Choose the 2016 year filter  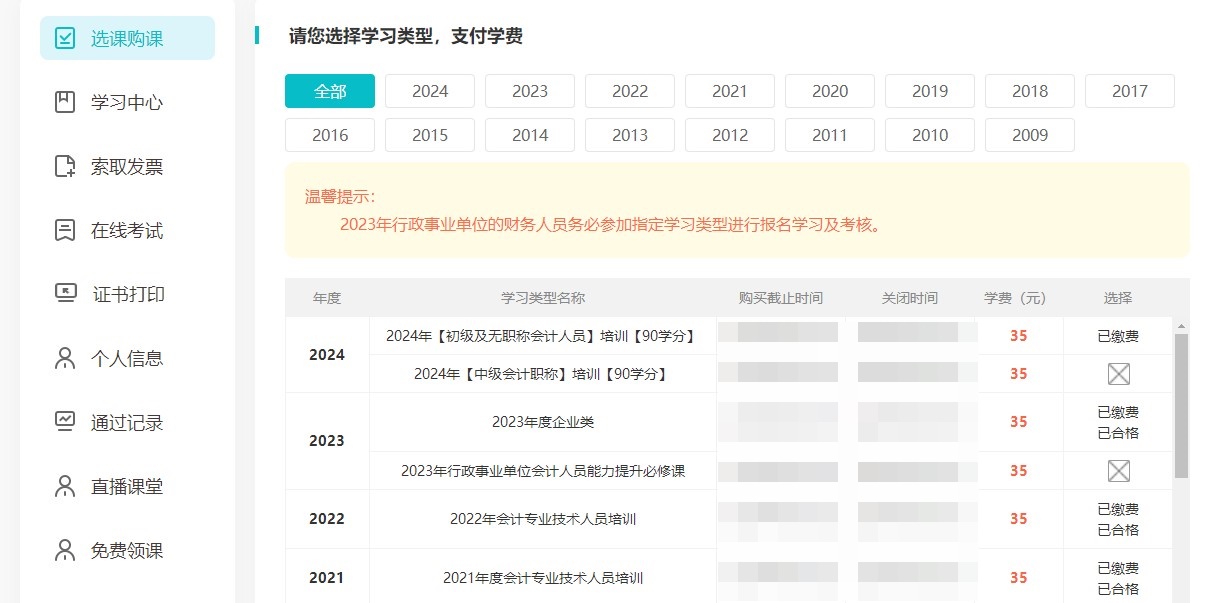(330, 135)
